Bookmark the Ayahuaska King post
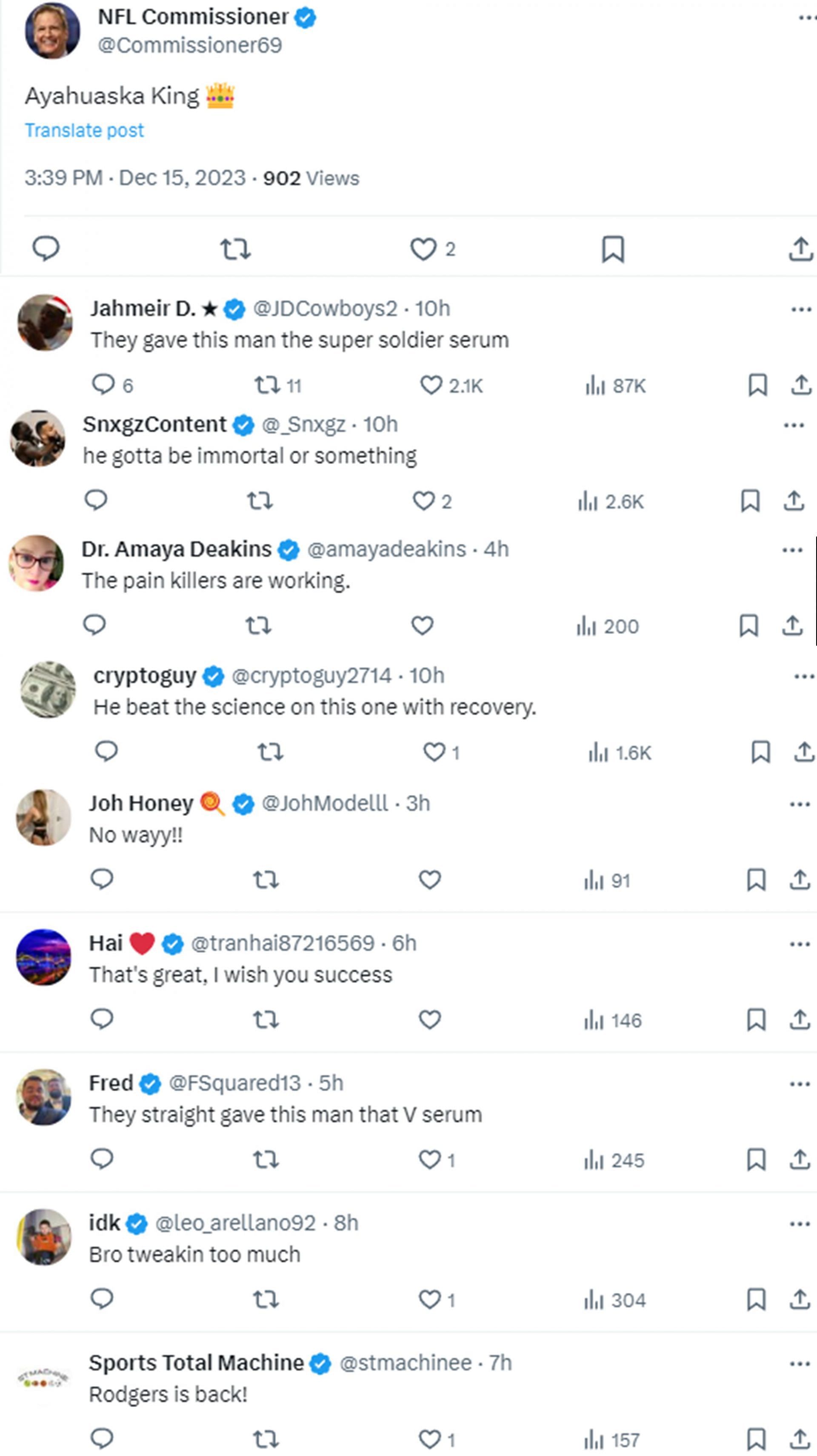The height and width of the screenshot is (1456, 817). [x=613, y=249]
